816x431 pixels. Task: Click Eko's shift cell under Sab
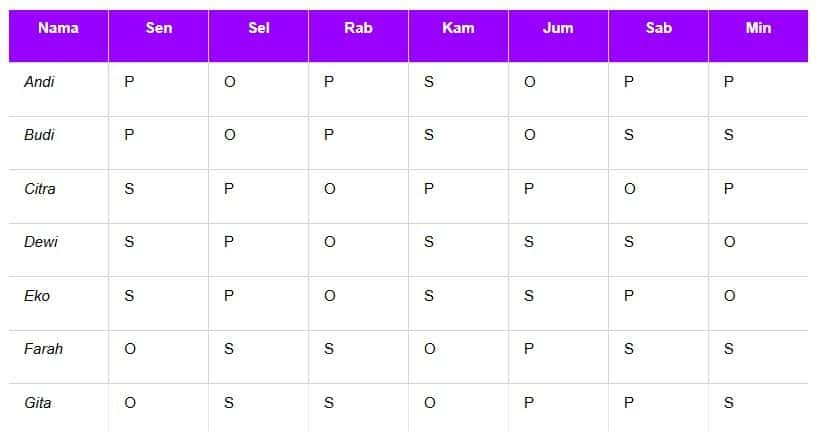pos(629,296)
